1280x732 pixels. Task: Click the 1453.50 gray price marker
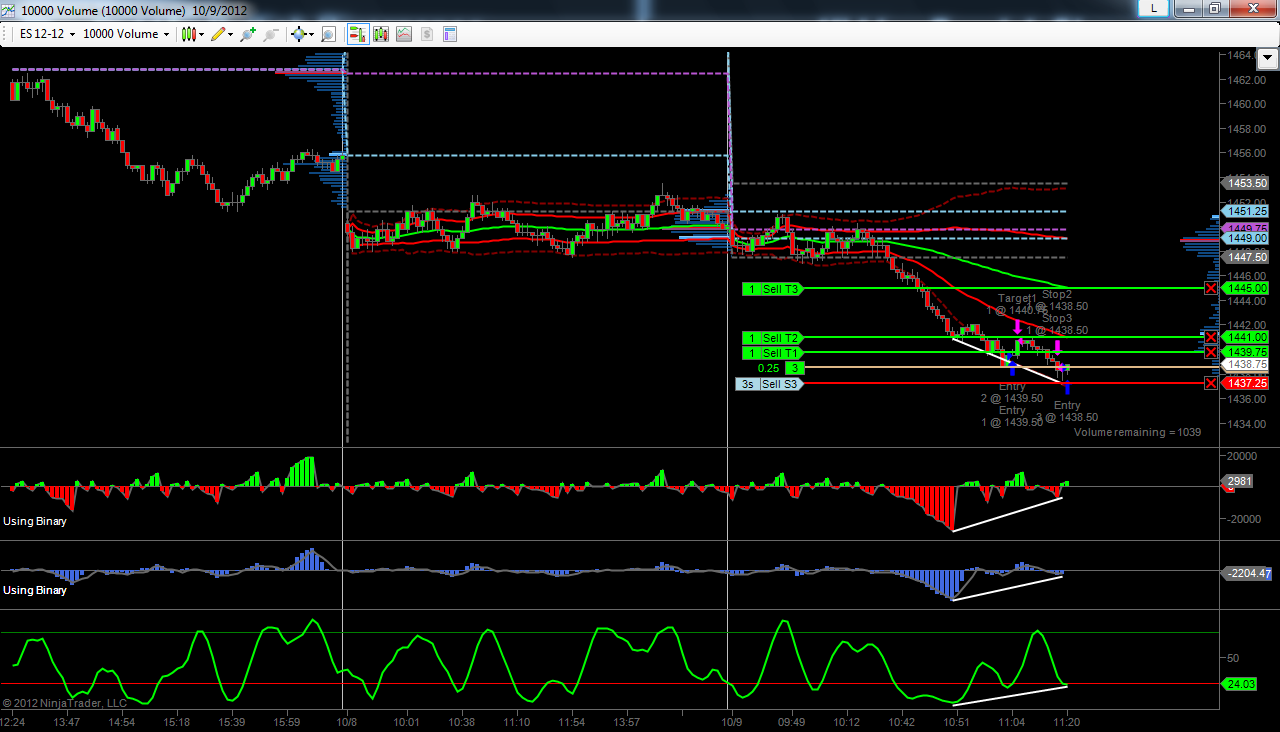pyautogui.click(x=1246, y=183)
